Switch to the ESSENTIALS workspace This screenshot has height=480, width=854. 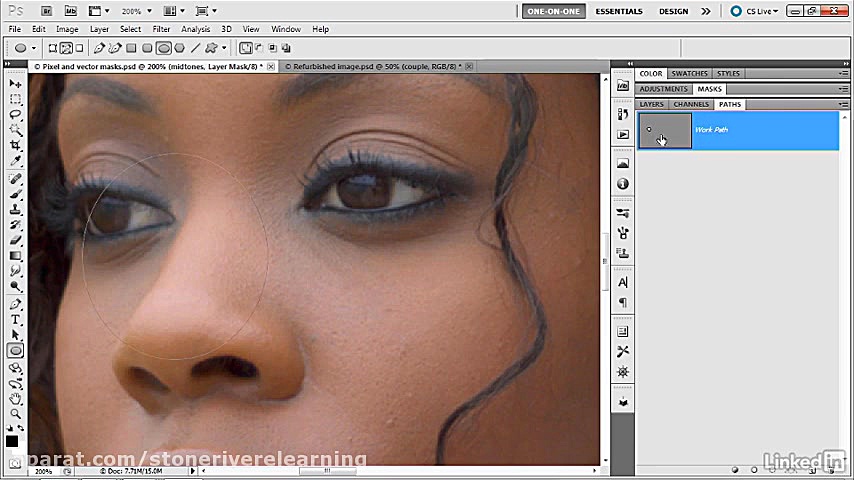click(619, 11)
